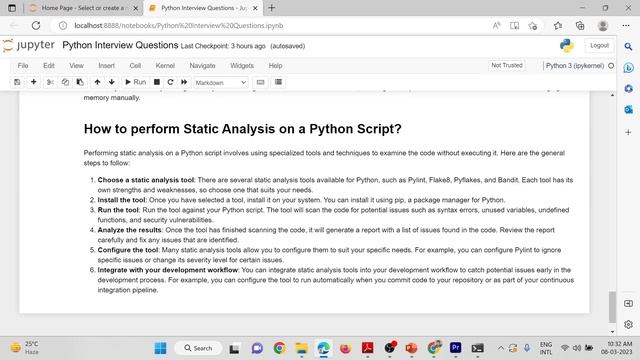
Task: Open the weather widget showing 25°C
Action: pos(25,348)
